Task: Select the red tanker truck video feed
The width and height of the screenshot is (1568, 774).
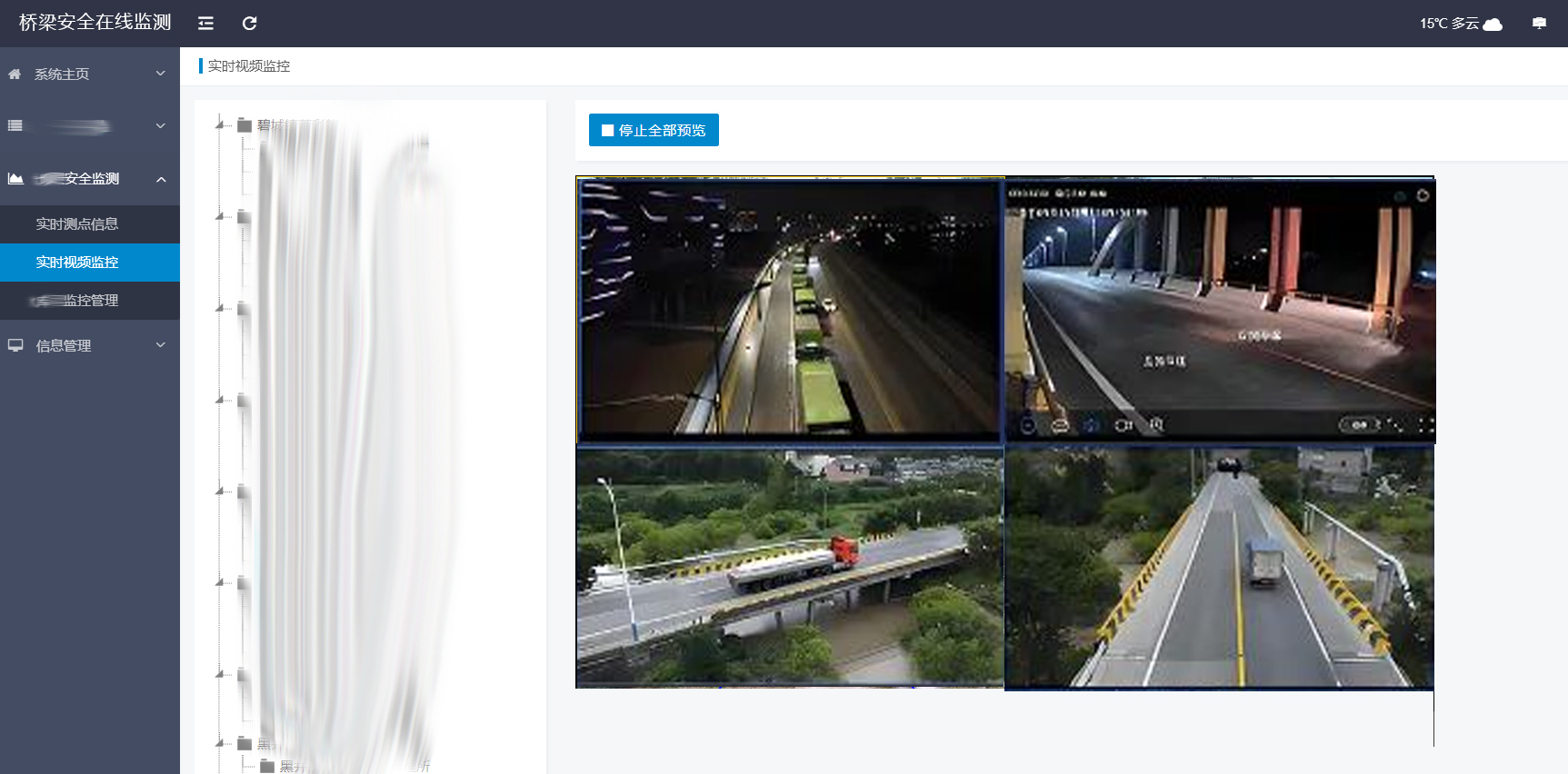Action: point(790,566)
